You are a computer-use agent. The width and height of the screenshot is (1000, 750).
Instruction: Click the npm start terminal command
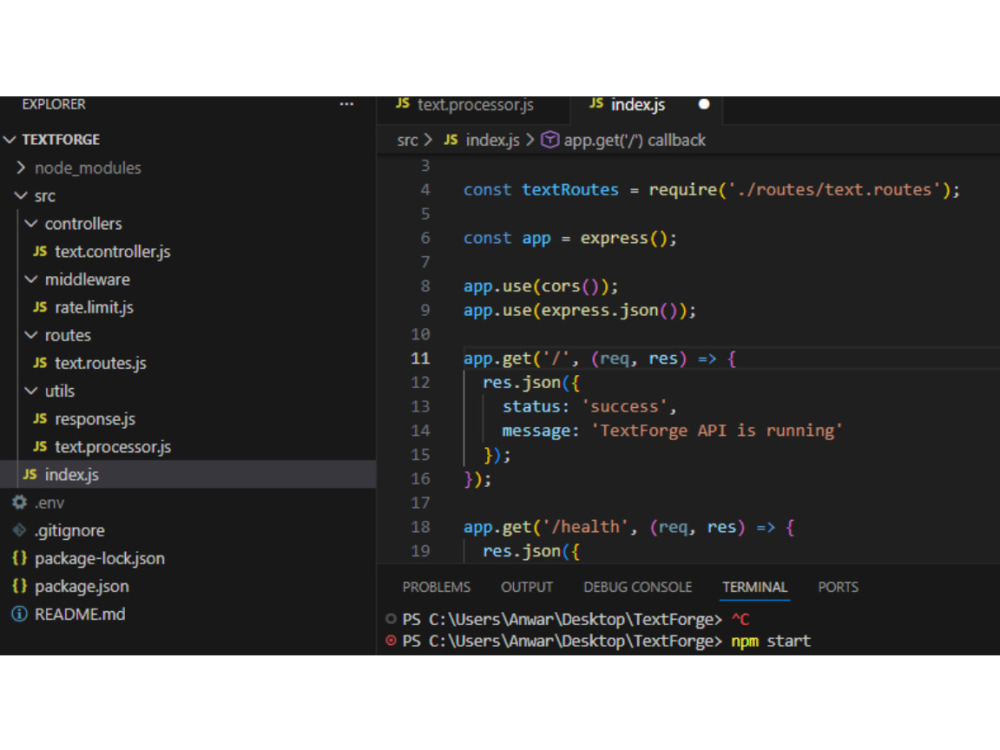pyautogui.click(x=770, y=641)
